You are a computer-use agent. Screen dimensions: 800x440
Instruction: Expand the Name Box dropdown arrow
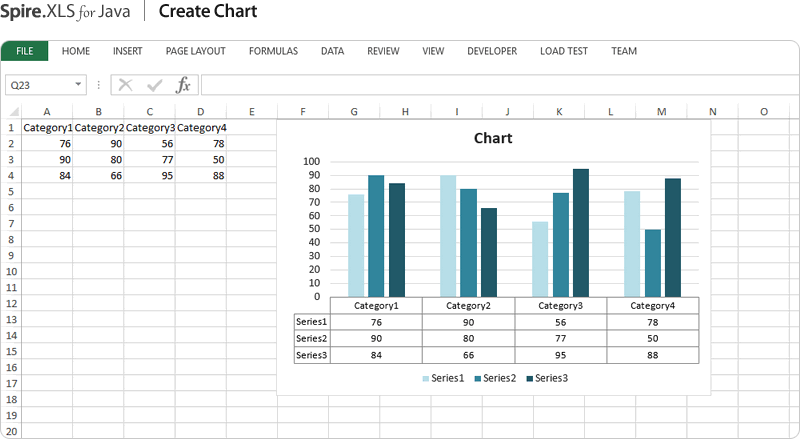point(79,85)
